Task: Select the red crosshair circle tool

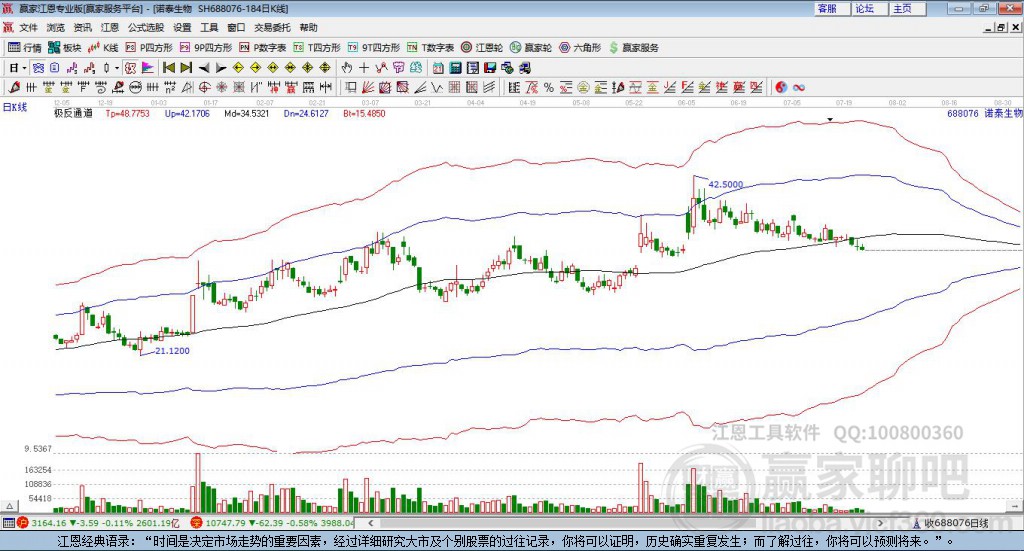Action: 204,87
